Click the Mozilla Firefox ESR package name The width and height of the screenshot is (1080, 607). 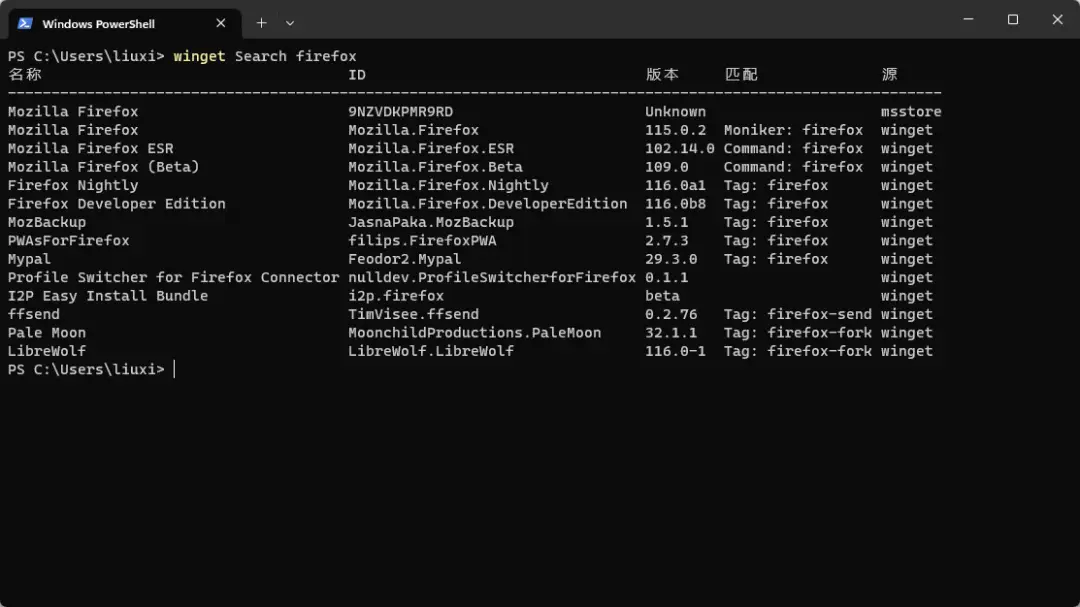tap(92, 148)
